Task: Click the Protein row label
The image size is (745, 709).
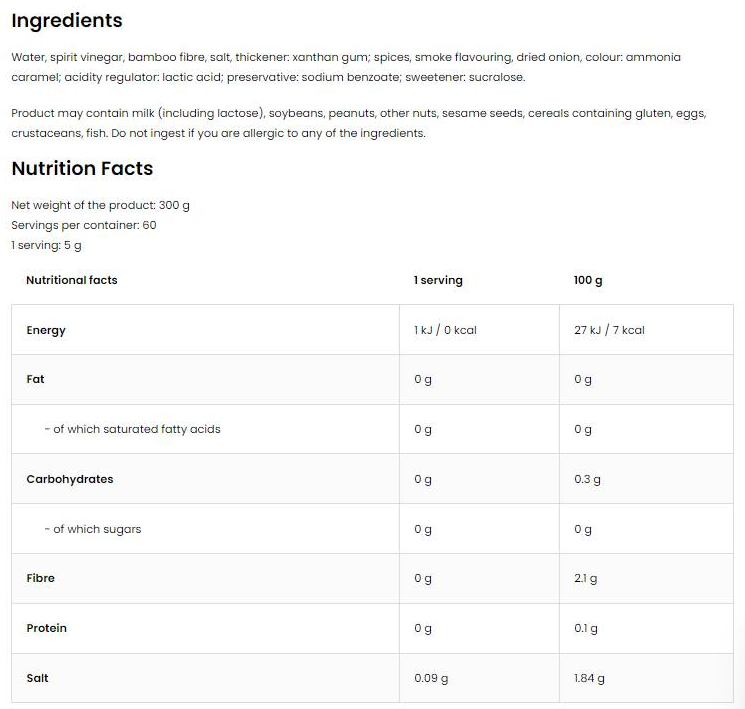Action: point(47,628)
